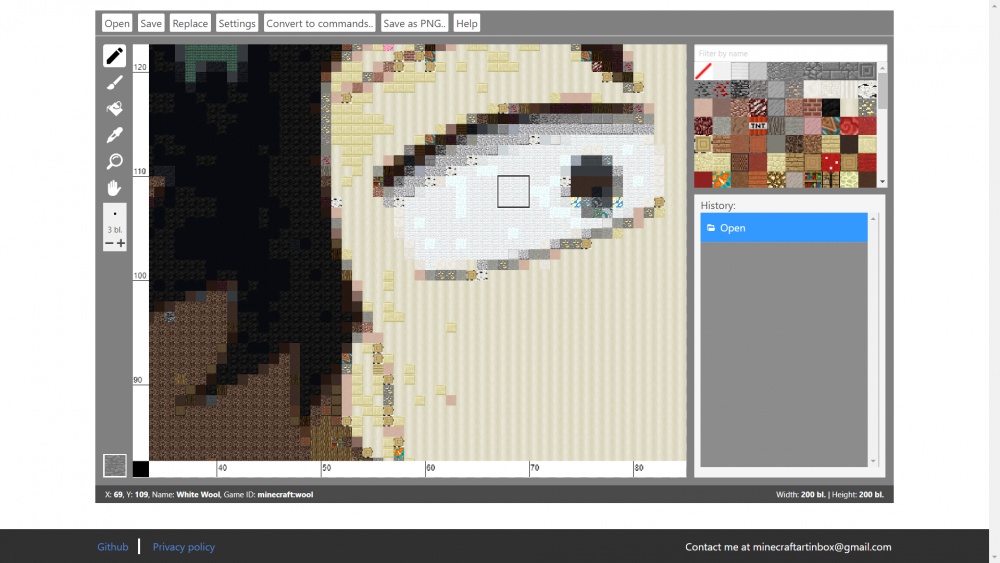Select the Hand pan tool
Viewport: 1000px width, 563px height.
115,187
